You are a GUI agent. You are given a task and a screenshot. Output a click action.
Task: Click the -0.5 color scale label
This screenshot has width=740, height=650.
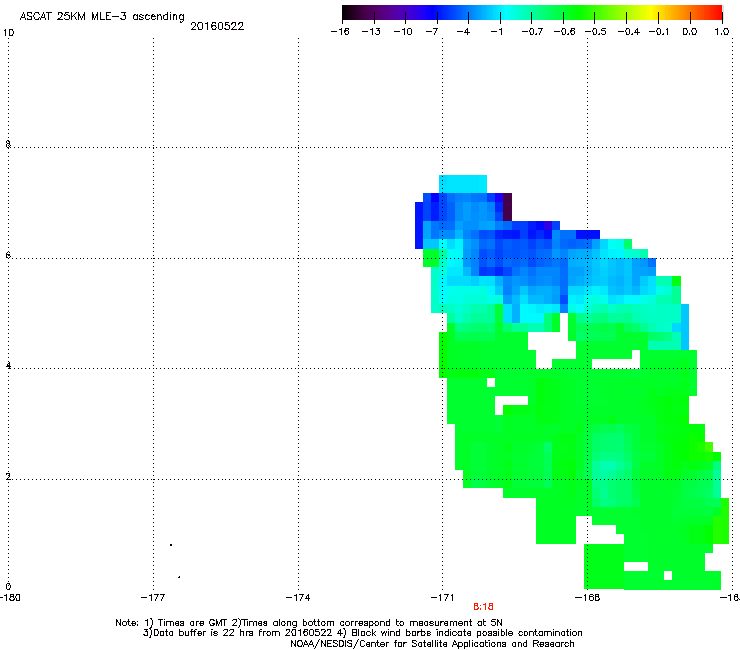596,32
